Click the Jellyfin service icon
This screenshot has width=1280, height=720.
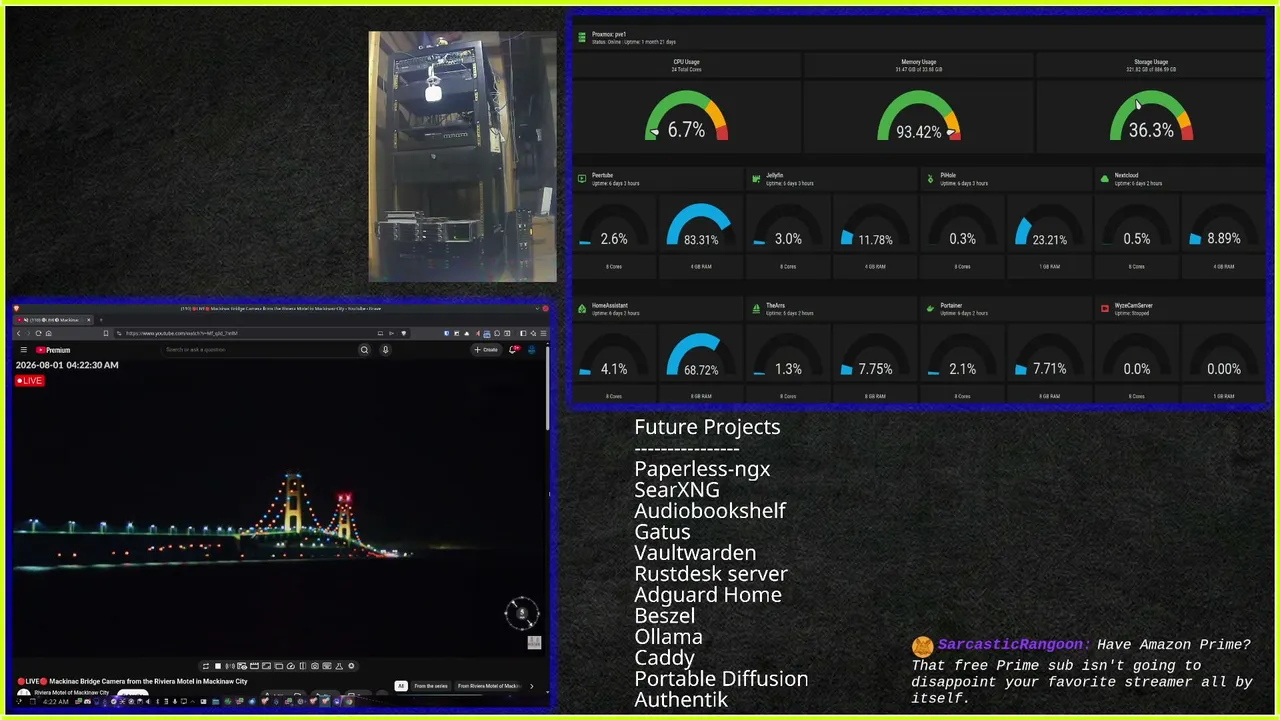[x=756, y=179]
